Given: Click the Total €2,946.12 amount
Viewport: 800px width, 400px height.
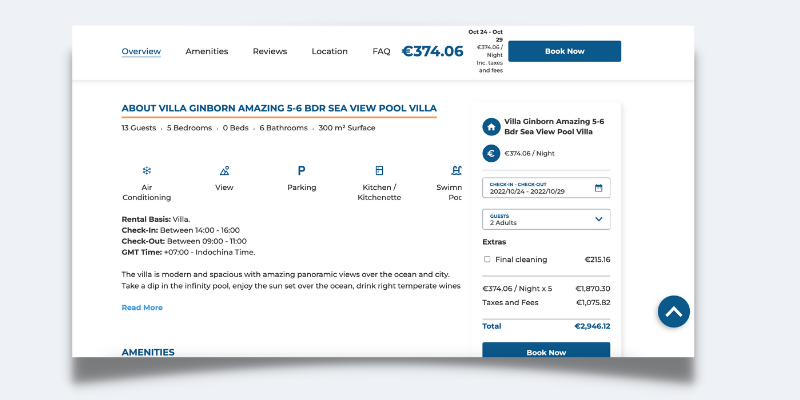Looking at the screenshot, I should [x=592, y=327].
